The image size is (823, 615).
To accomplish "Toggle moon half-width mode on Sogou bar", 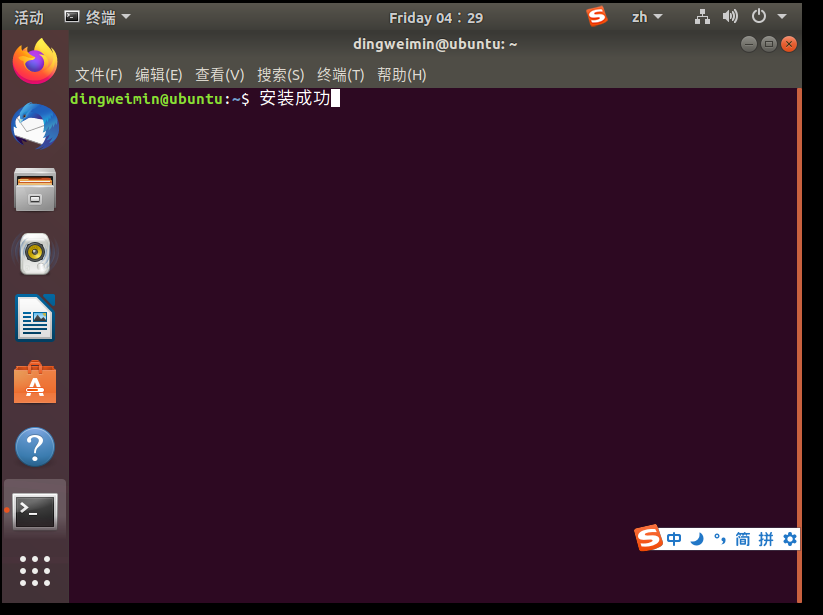I will tap(697, 539).
